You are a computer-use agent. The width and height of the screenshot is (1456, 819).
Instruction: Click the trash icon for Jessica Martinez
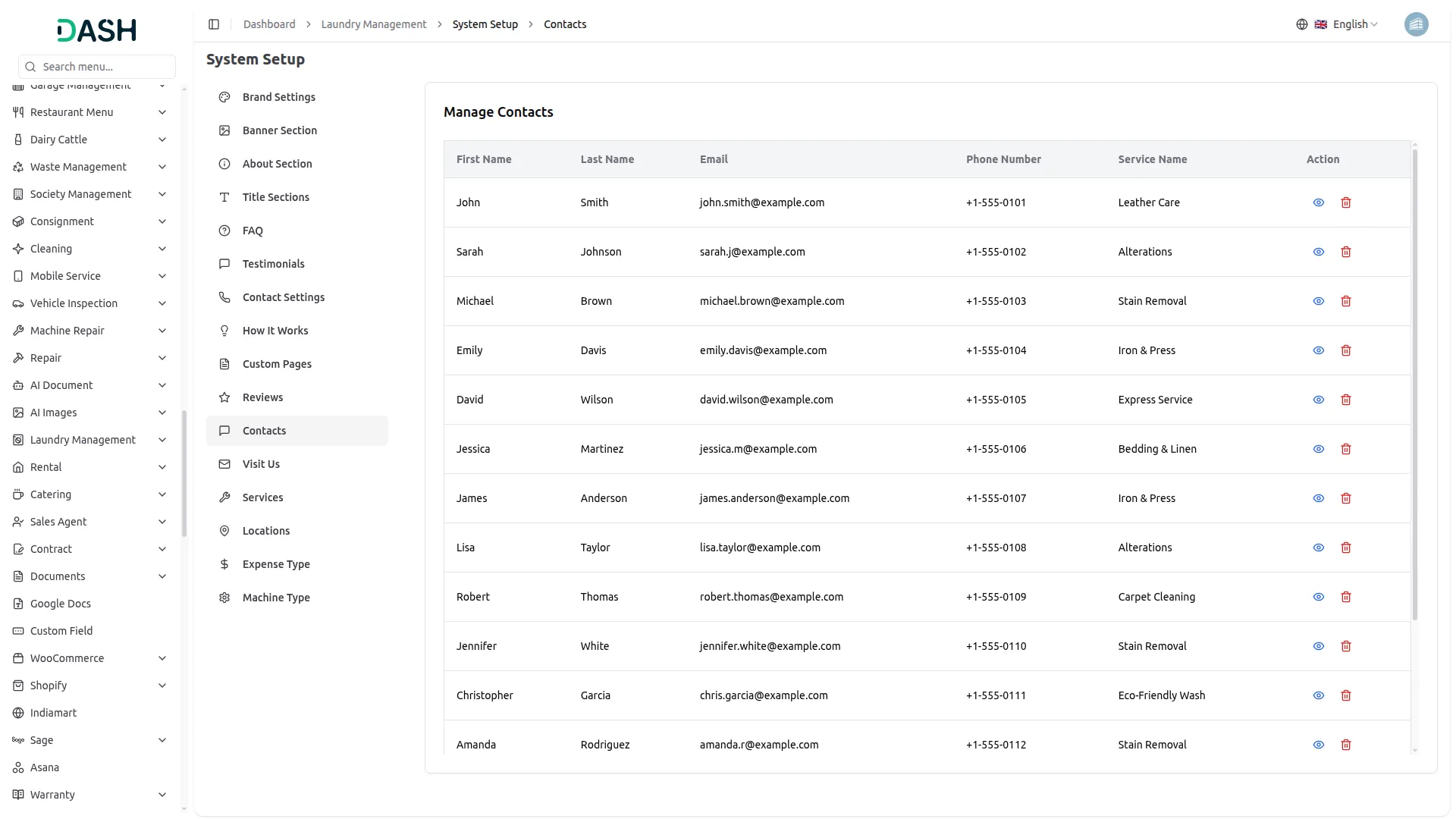tap(1346, 449)
